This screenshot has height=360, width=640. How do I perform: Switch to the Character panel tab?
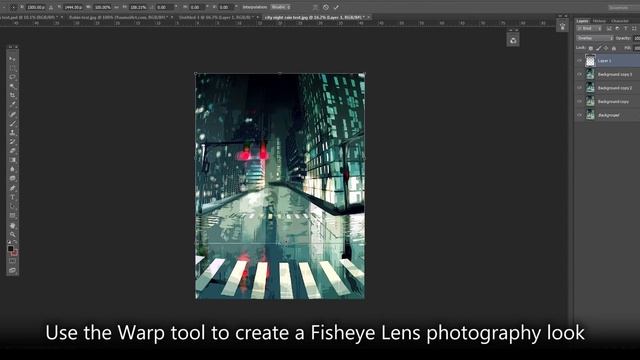[620, 21]
